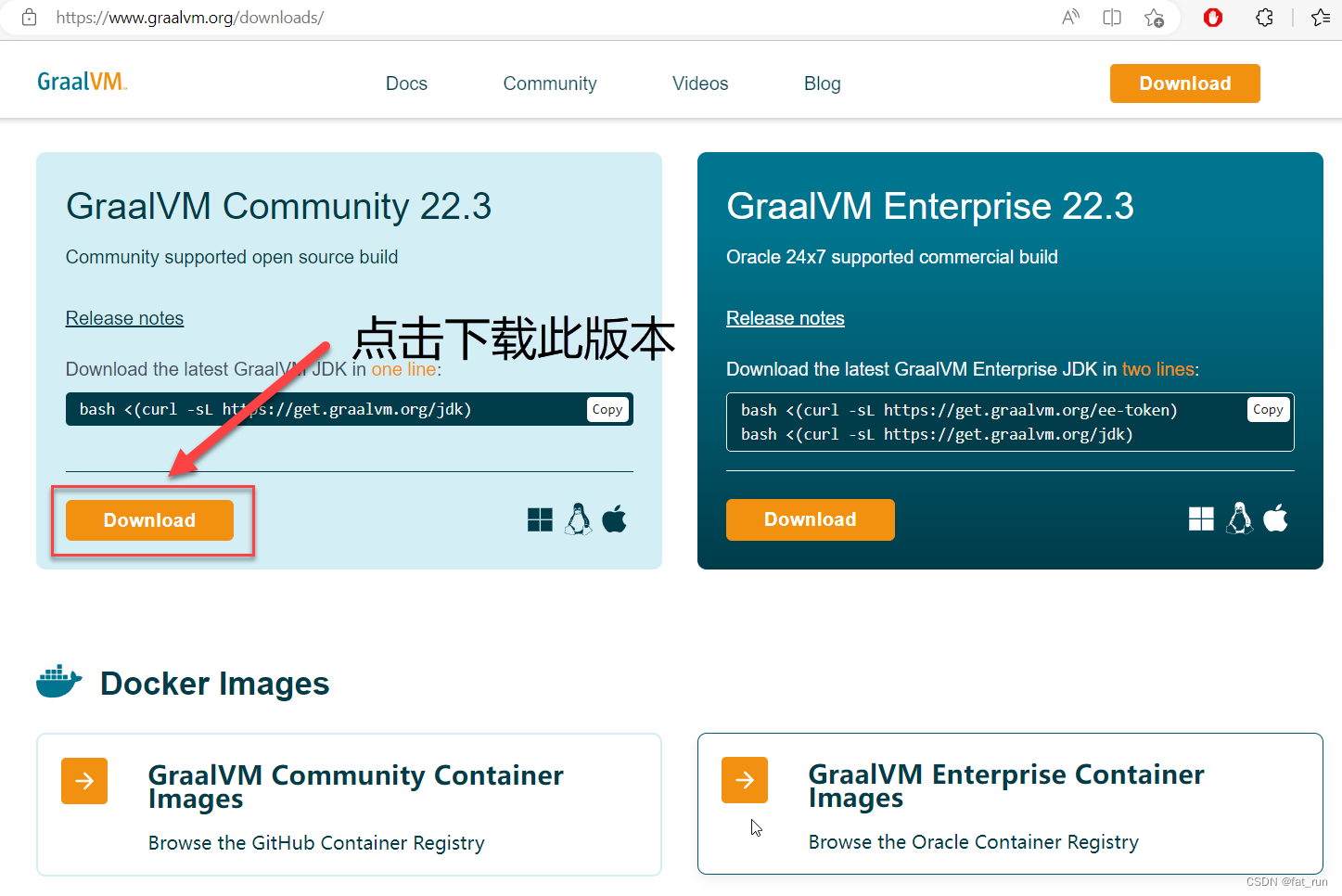1342x896 pixels.
Task: Click the Enterprise get.graalvm.org/jdk command line
Action: [x=937, y=434]
